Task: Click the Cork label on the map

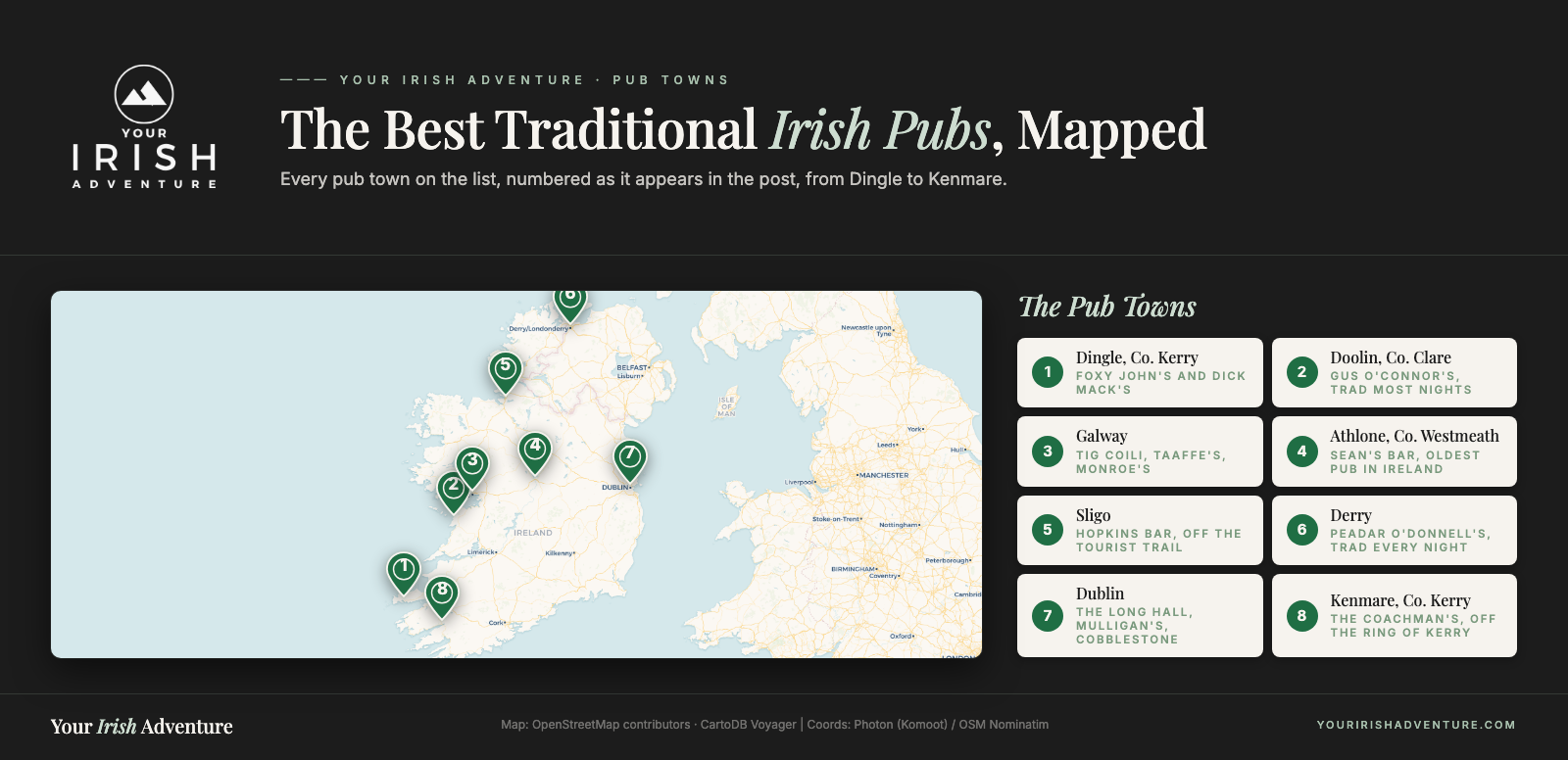Action: (x=497, y=623)
